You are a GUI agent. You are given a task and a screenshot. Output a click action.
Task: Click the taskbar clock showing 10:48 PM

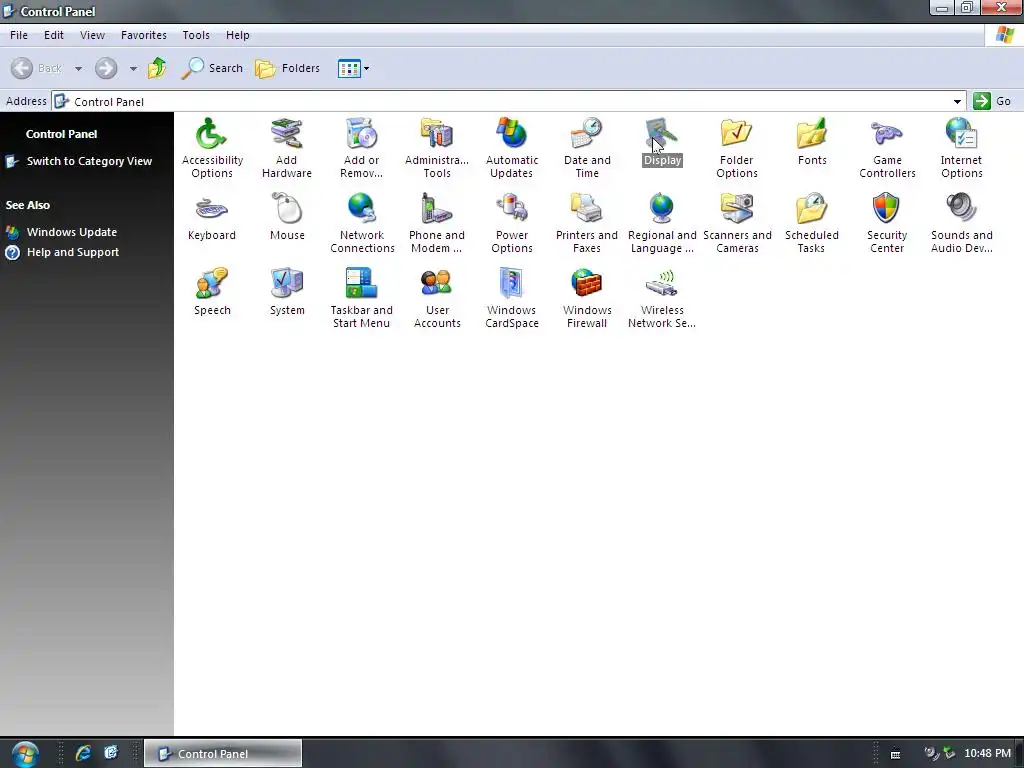point(987,753)
